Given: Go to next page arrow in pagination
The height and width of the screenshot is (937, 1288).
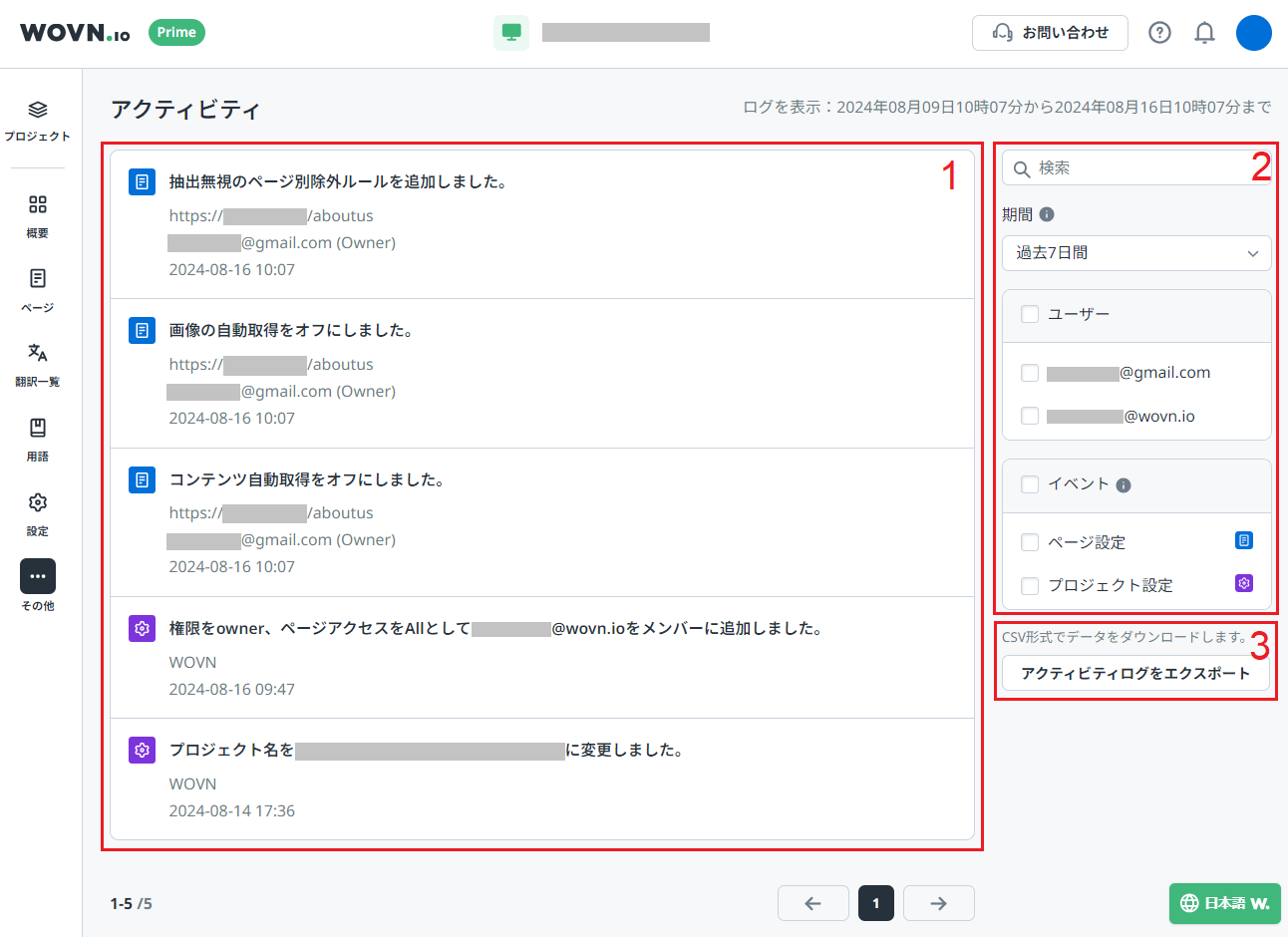Looking at the screenshot, I should coord(938,903).
